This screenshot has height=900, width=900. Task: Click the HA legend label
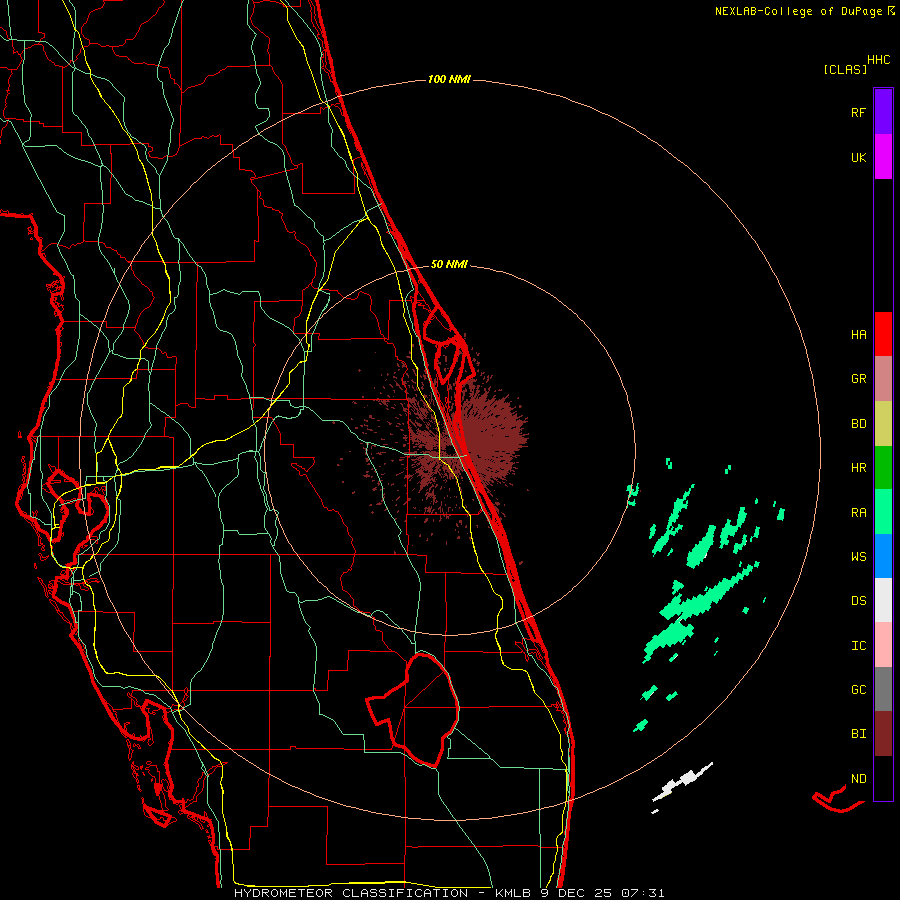pos(858,335)
